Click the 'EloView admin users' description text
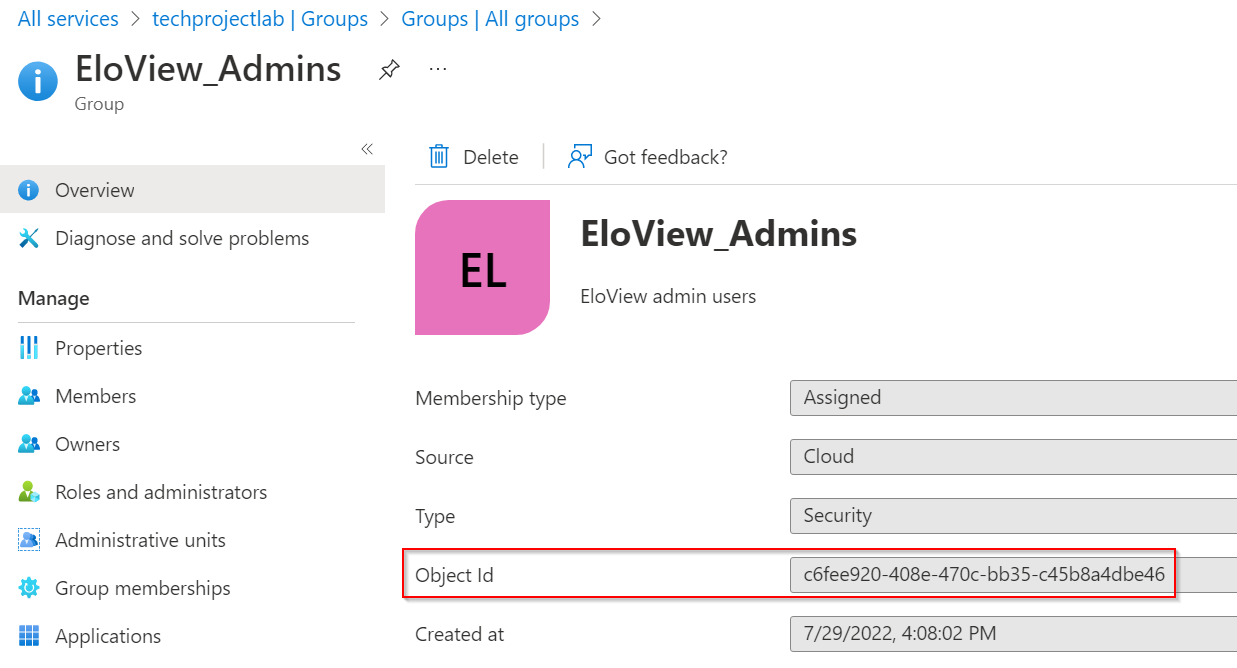 (x=668, y=296)
